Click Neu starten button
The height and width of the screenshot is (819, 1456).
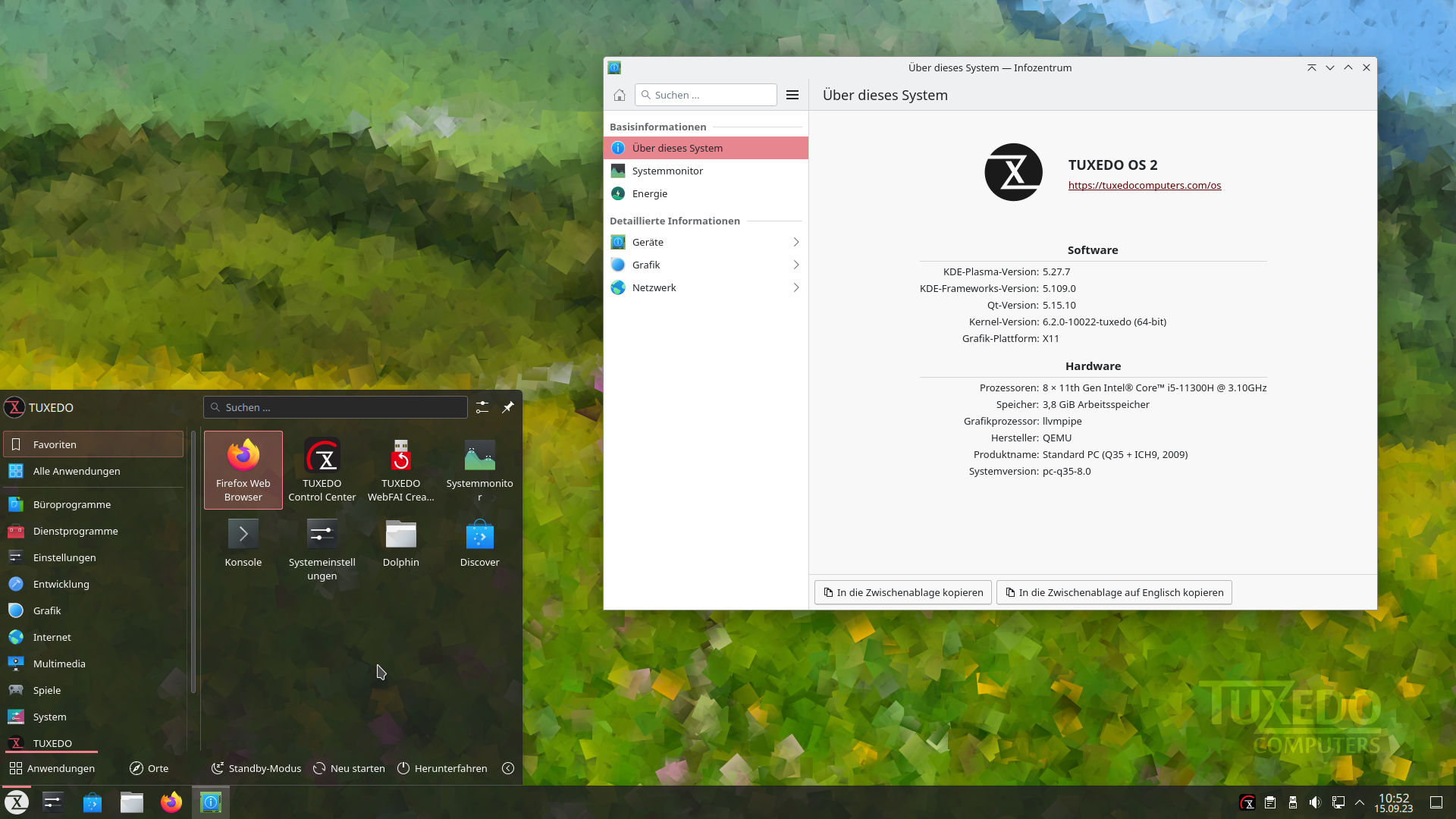tap(349, 768)
